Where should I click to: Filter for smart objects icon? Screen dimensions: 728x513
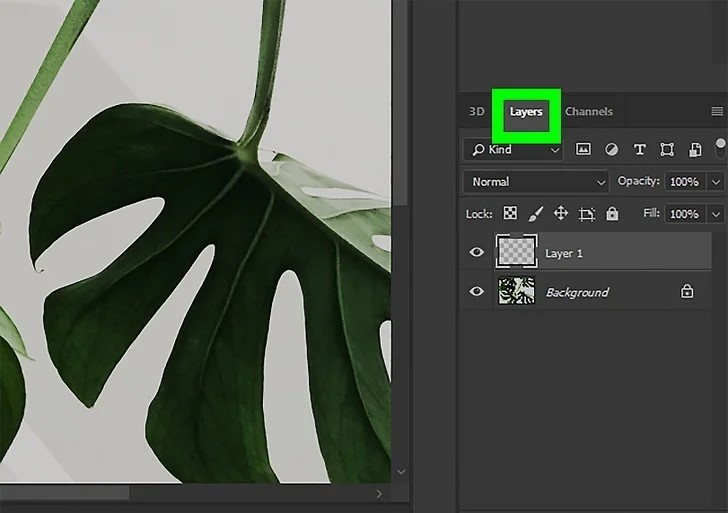click(x=694, y=150)
